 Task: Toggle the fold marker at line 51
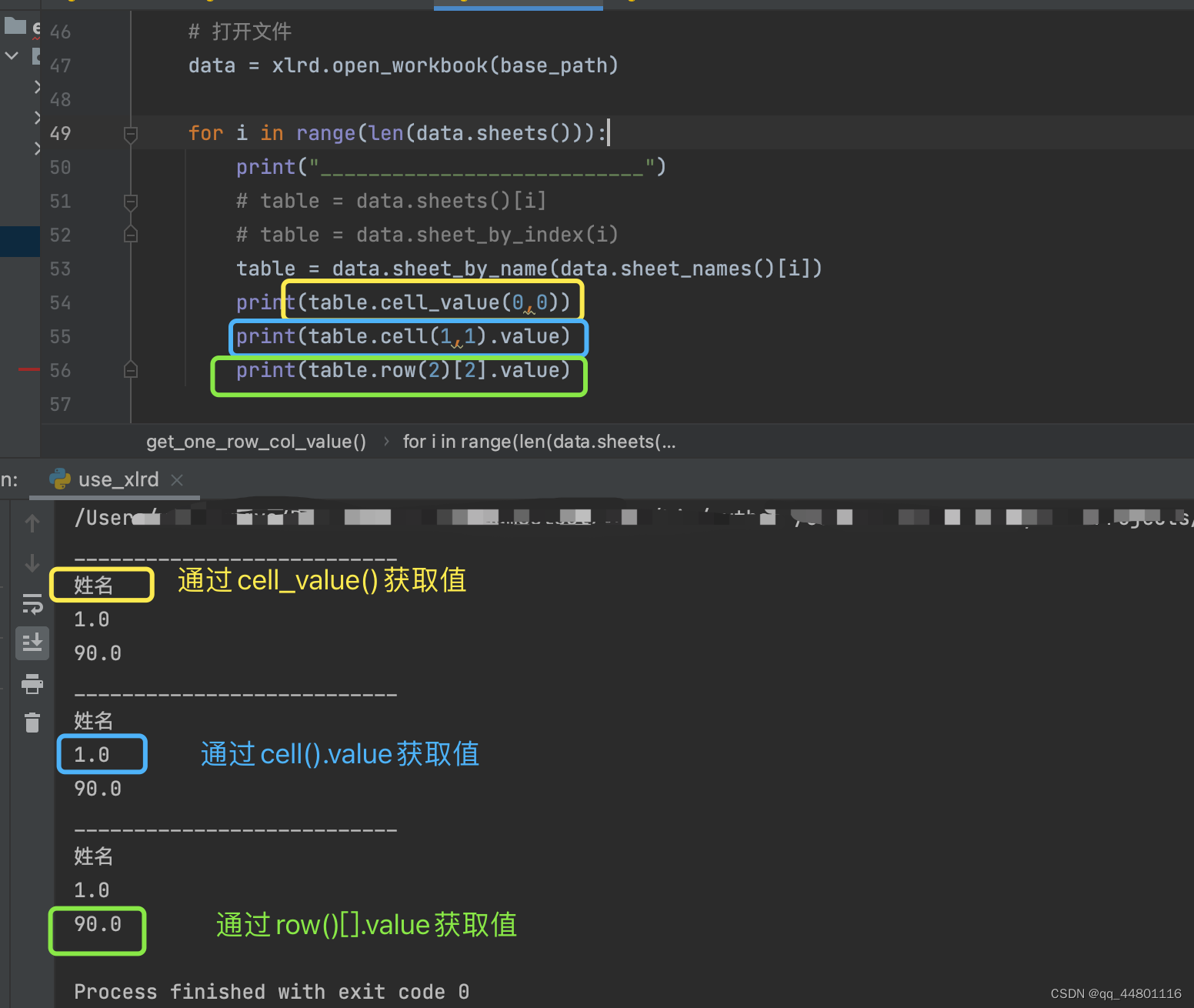click(x=131, y=202)
